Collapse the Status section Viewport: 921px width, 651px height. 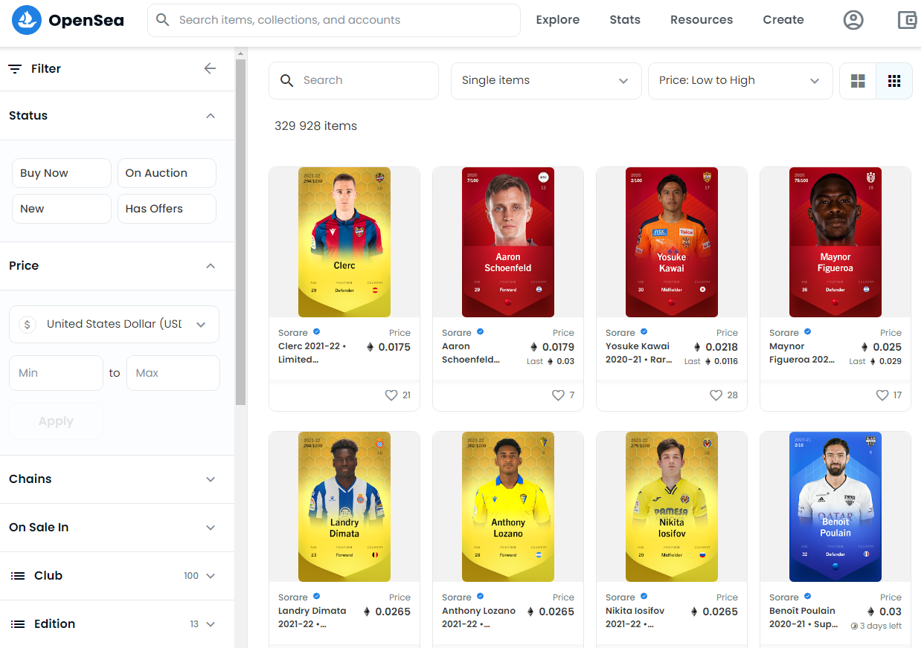pos(210,116)
